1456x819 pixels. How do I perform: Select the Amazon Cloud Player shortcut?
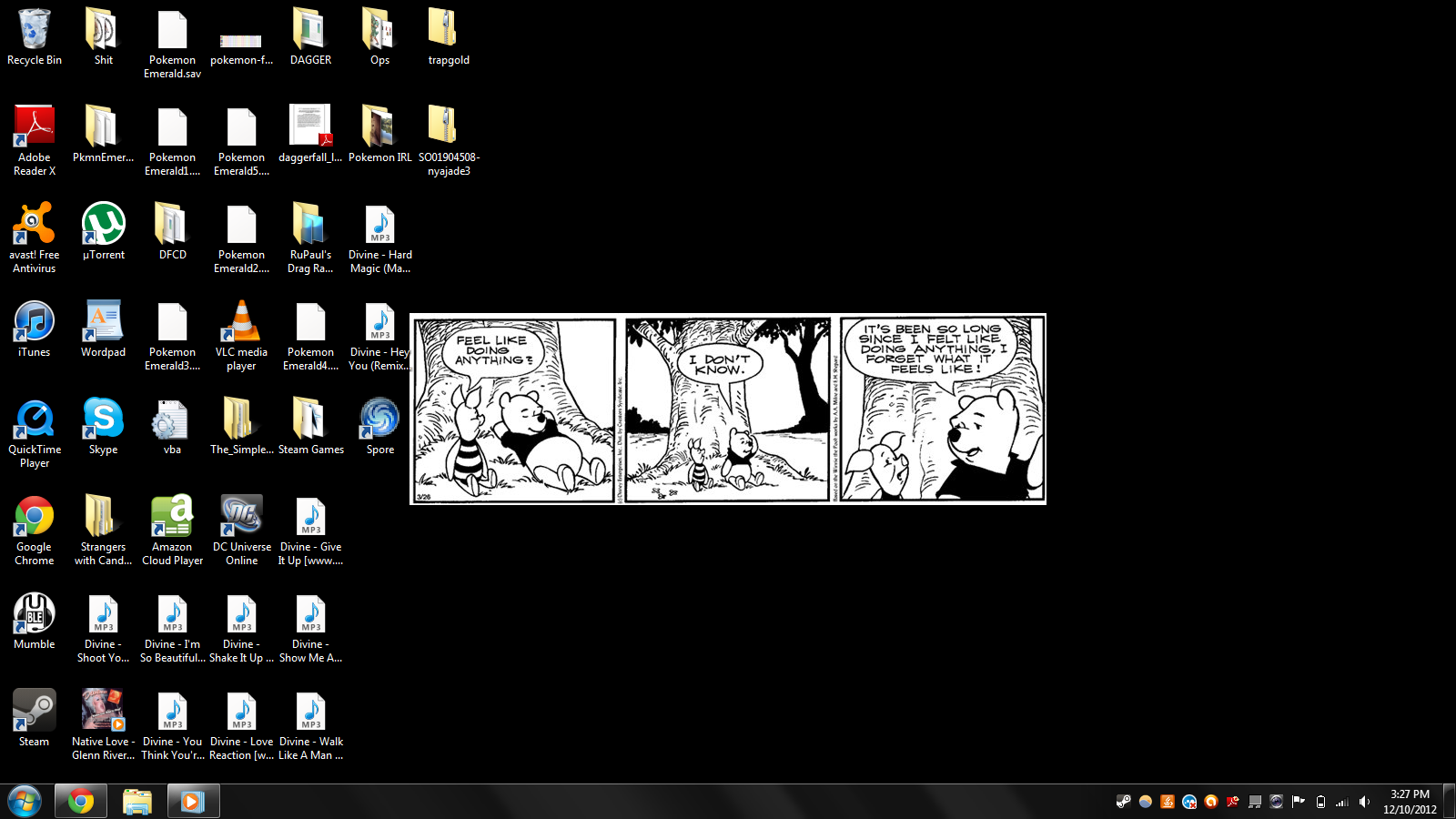point(173,531)
